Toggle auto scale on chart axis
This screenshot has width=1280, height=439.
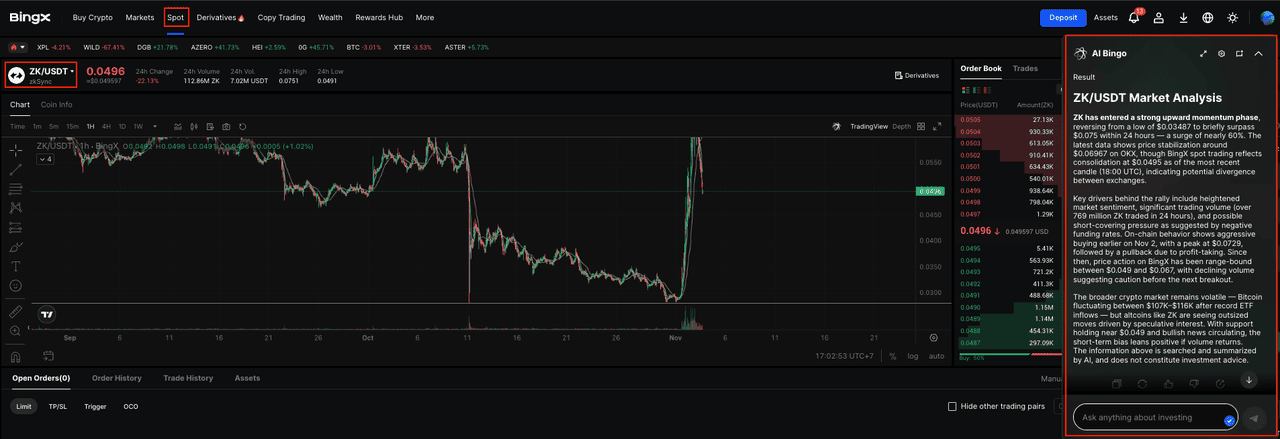(x=936, y=355)
